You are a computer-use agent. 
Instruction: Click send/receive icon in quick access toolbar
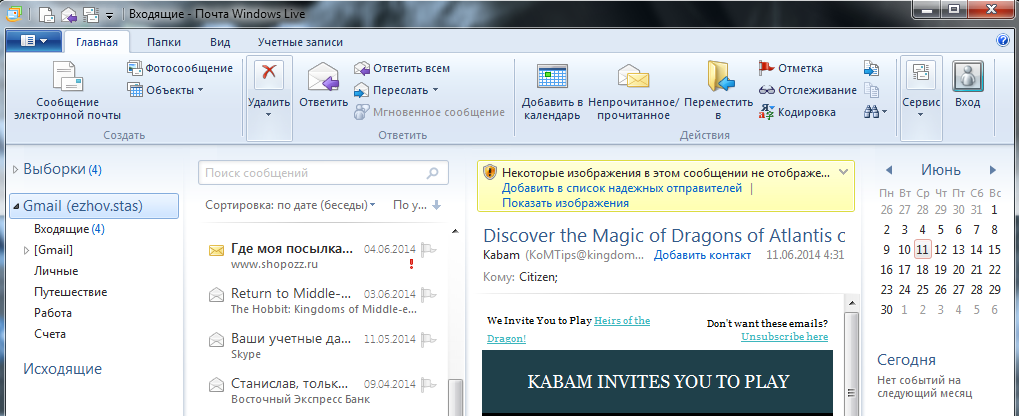point(91,13)
